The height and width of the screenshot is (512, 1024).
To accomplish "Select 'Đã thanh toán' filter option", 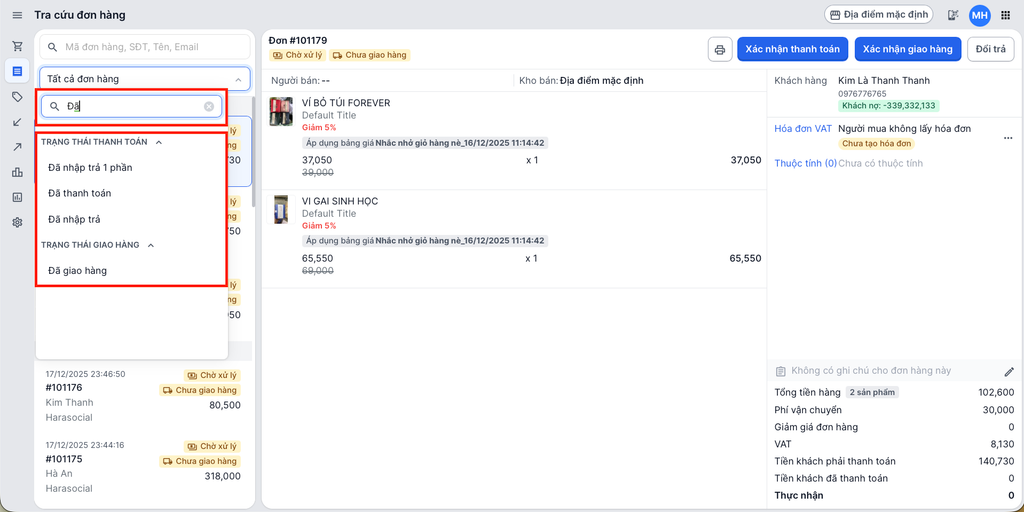I will 80,193.
